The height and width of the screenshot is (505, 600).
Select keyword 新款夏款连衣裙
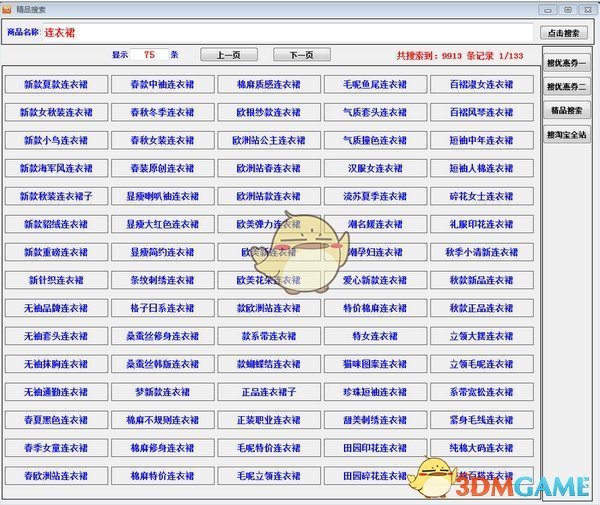(x=56, y=84)
